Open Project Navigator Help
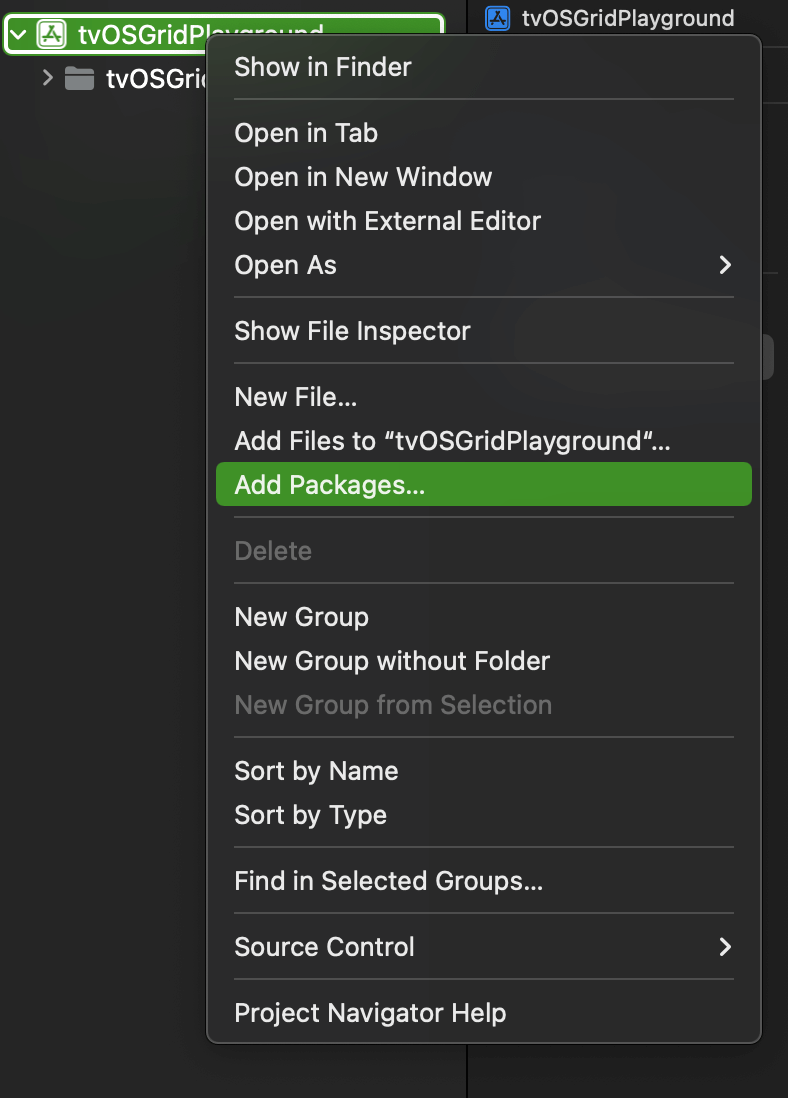Viewport: 788px width, 1098px height. click(x=483, y=1013)
